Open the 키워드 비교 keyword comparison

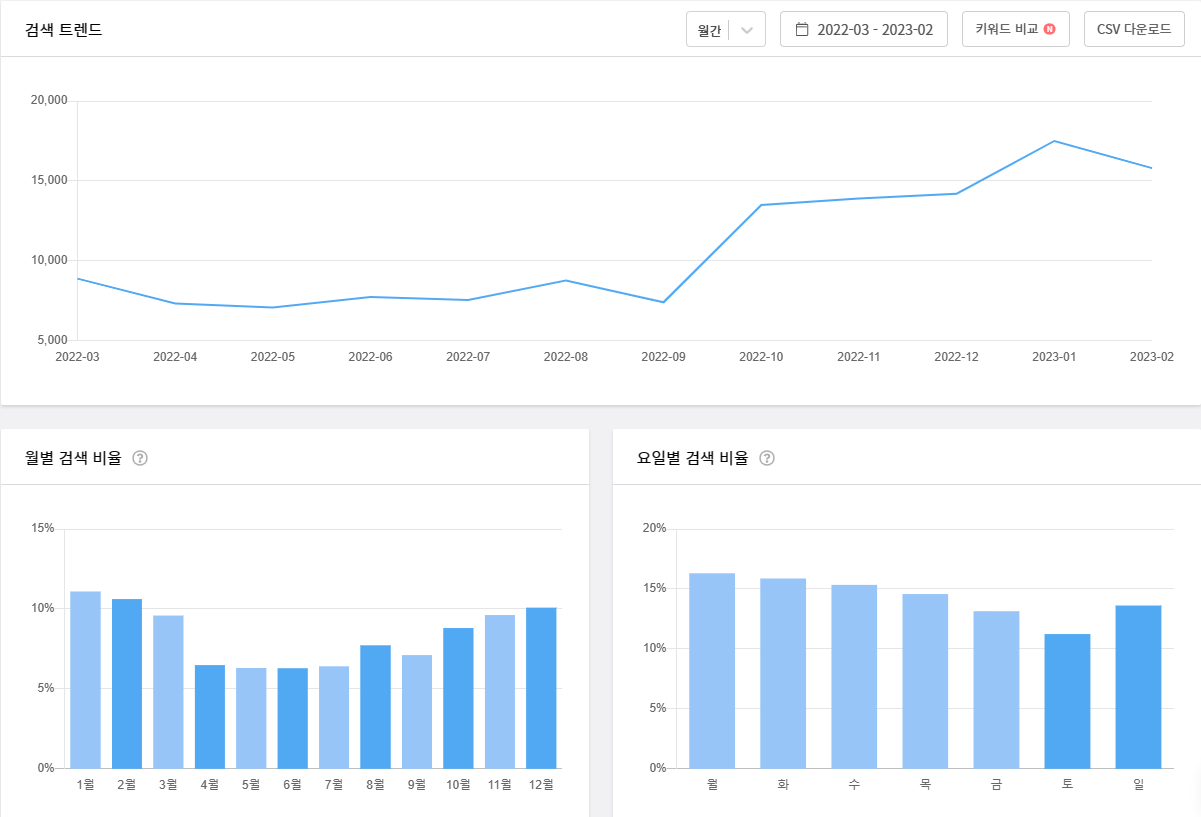coord(1016,29)
